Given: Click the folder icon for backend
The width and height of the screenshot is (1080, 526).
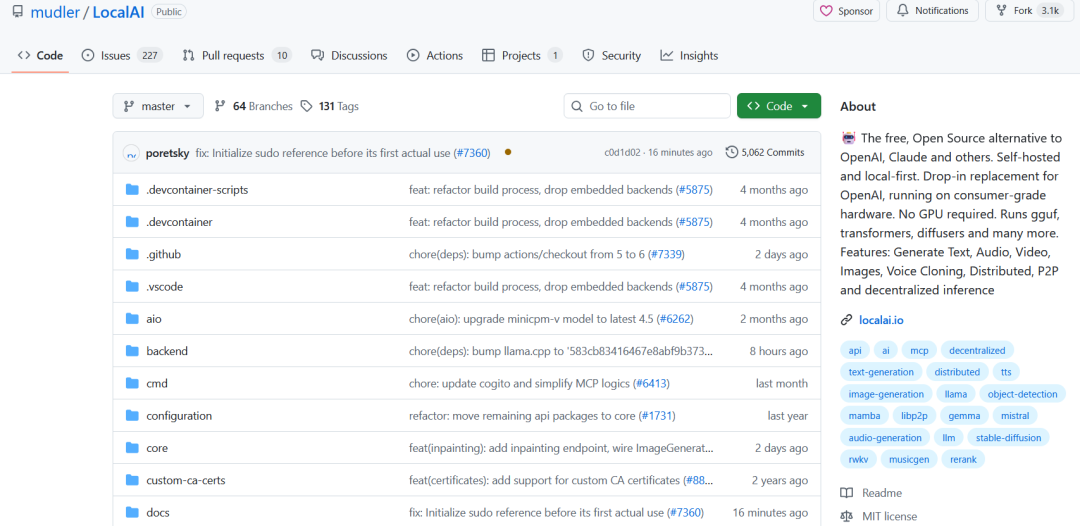Looking at the screenshot, I should coord(132,351).
